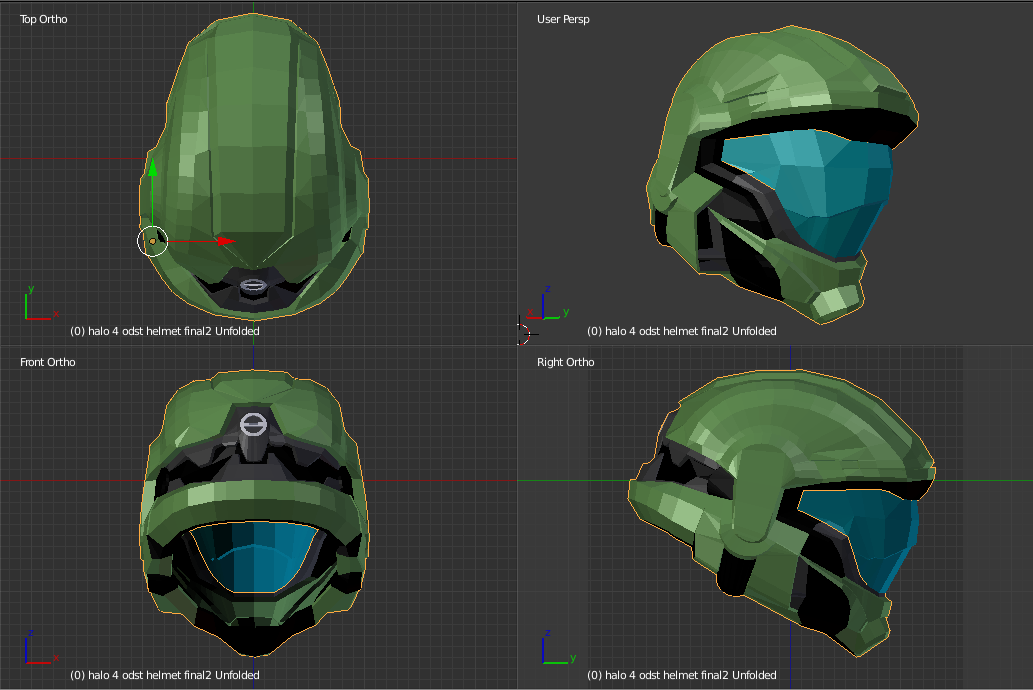Click the blue visor in Front Ortho view
Image resolution: width=1033 pixels, height=690 pixels.
(x=254, y=557)
